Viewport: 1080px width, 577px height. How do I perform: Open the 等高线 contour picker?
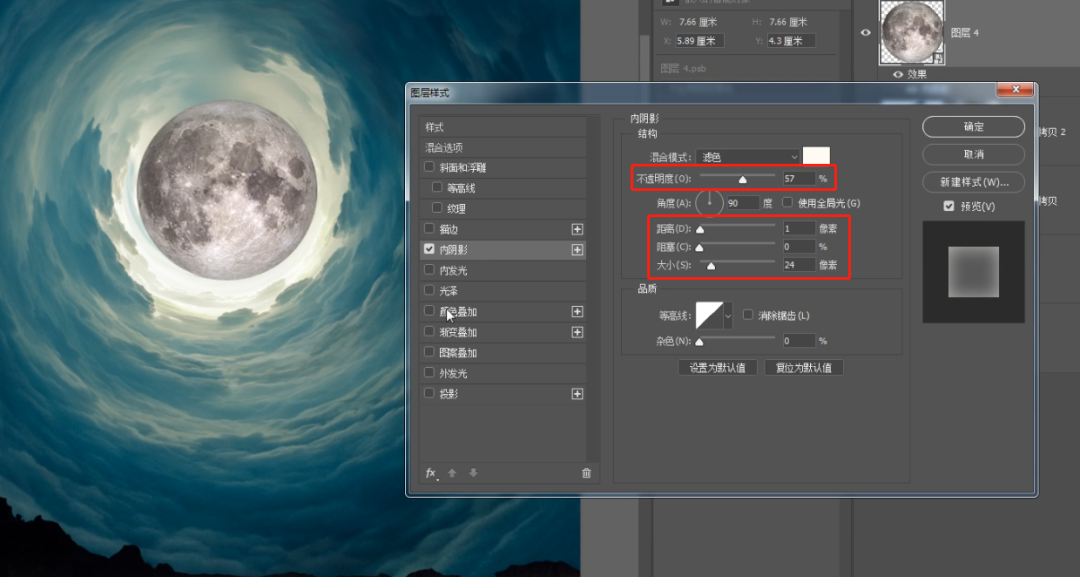click(x=712, y=315)
